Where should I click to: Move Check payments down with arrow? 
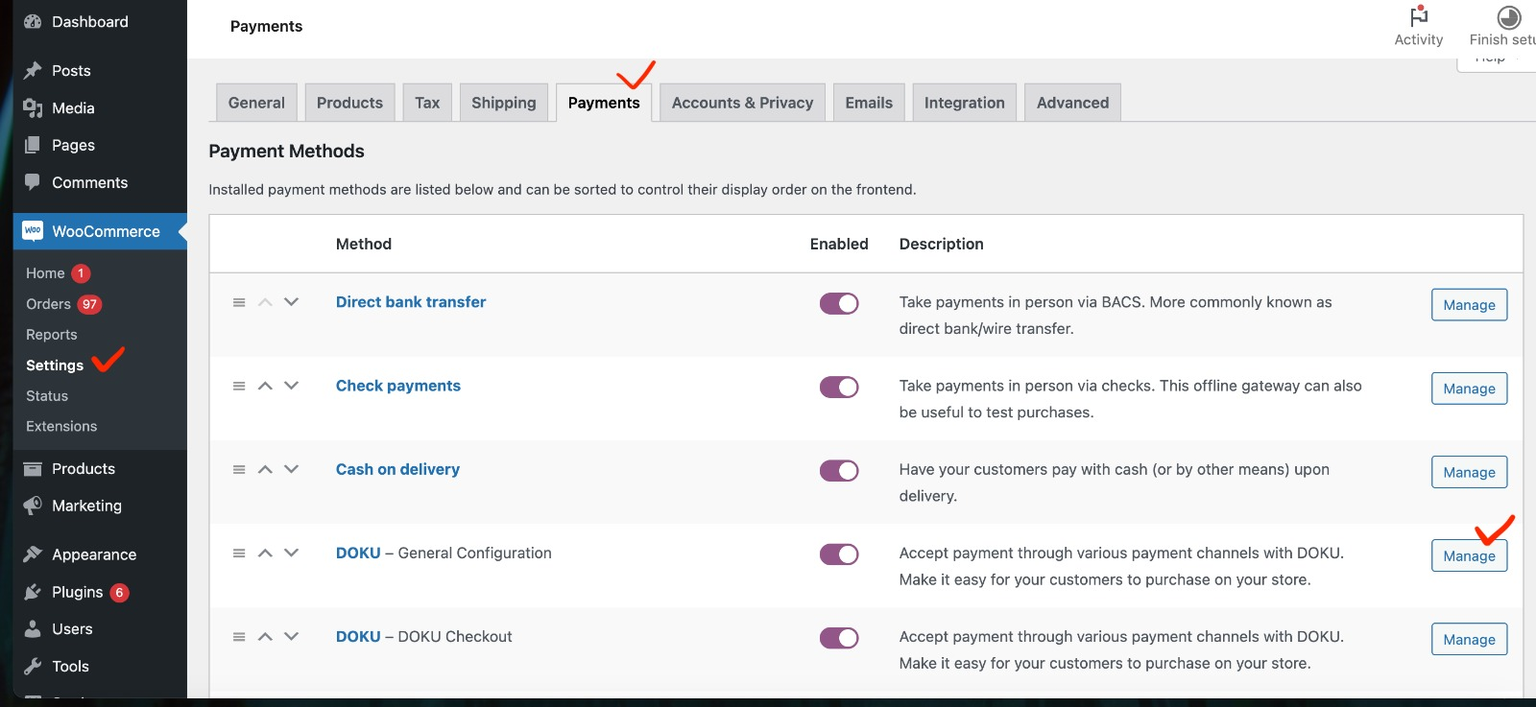pos(291,386)
